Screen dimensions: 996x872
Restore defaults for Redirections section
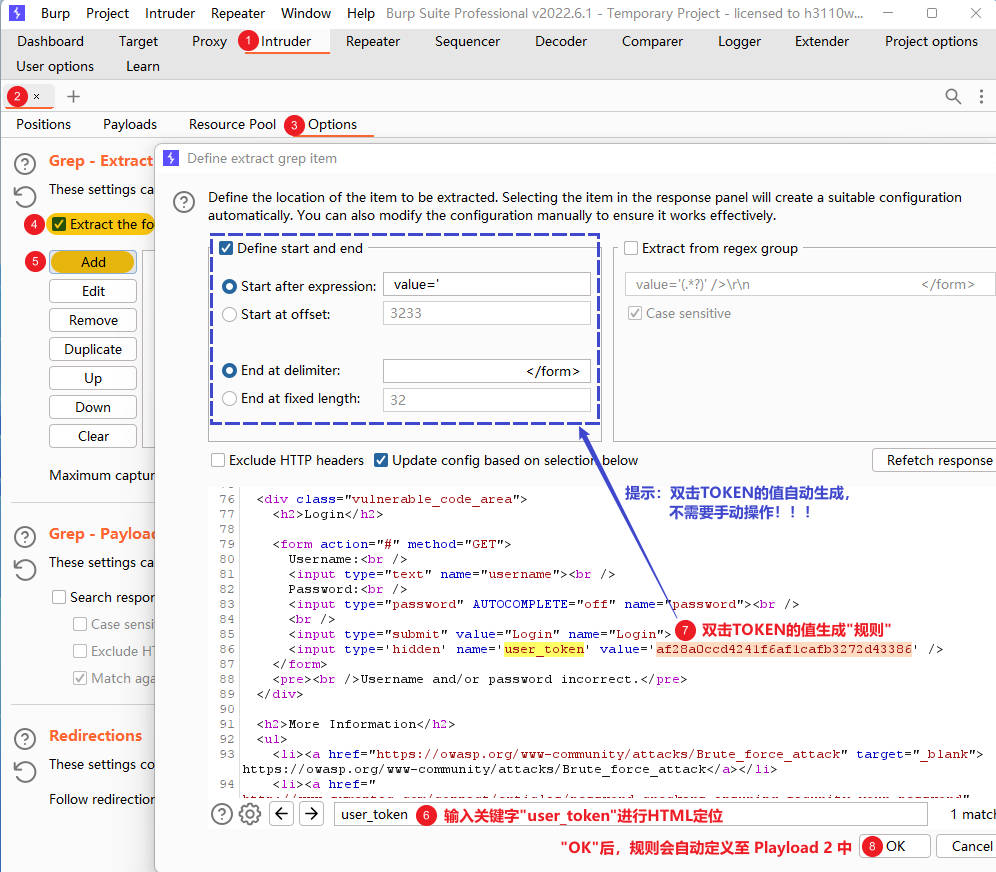point(25,771)
